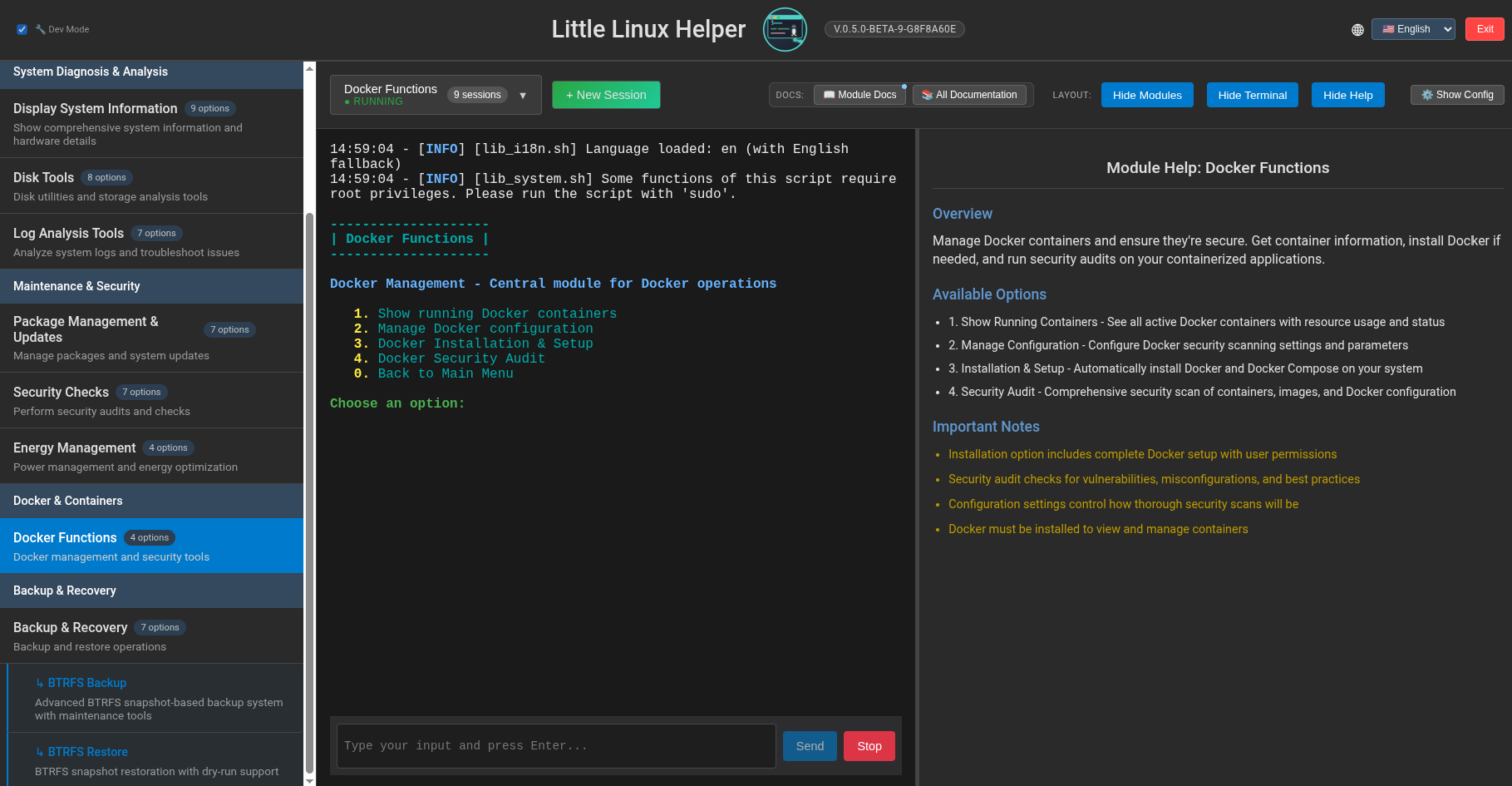Click the 9 options badge on Display System Information
The image size is (1512, 786).
210,109
